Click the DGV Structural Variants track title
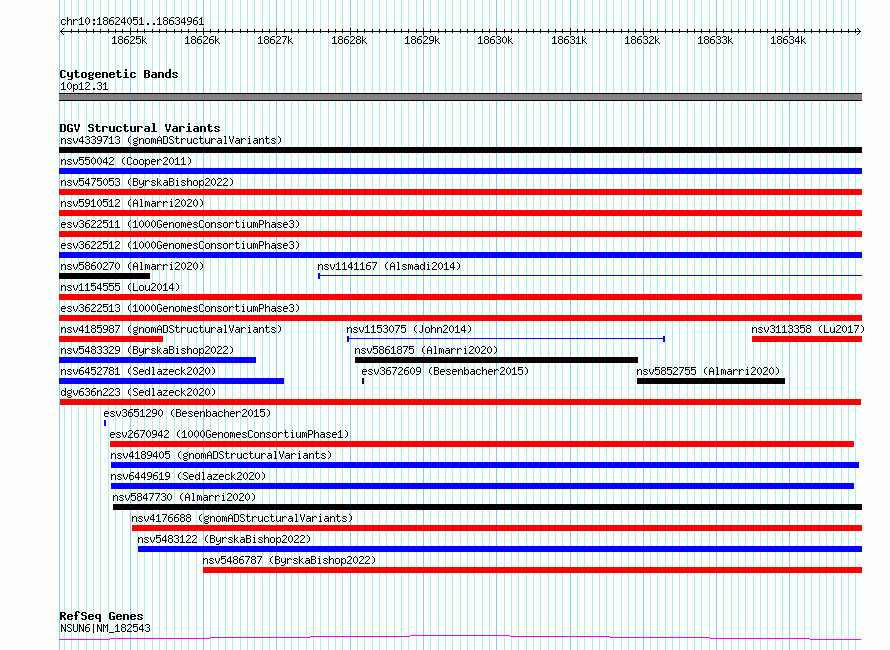Viewport: 890px width, 650px height. (140, 128)
